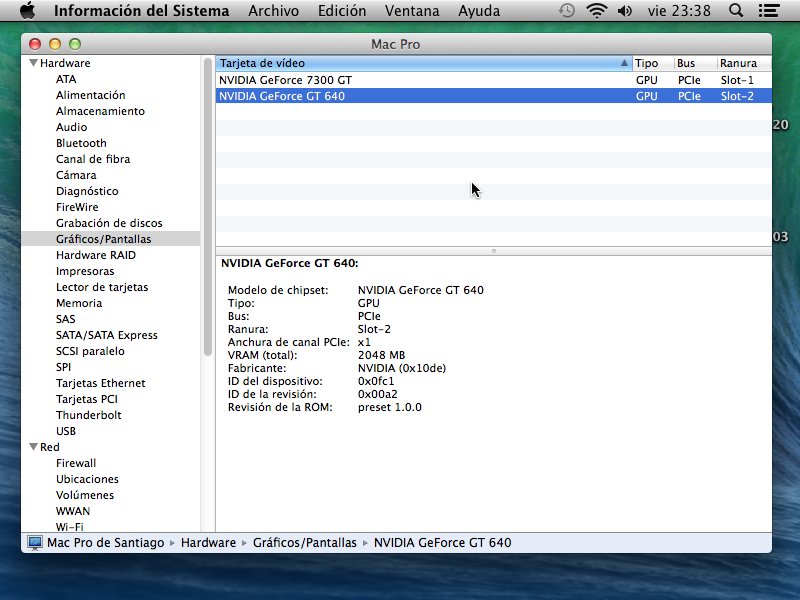Image resolution: width=800 pixels, height=600 pixels.
Task: Select Bluetooth in the sidebar
Action: coord(81,143)
